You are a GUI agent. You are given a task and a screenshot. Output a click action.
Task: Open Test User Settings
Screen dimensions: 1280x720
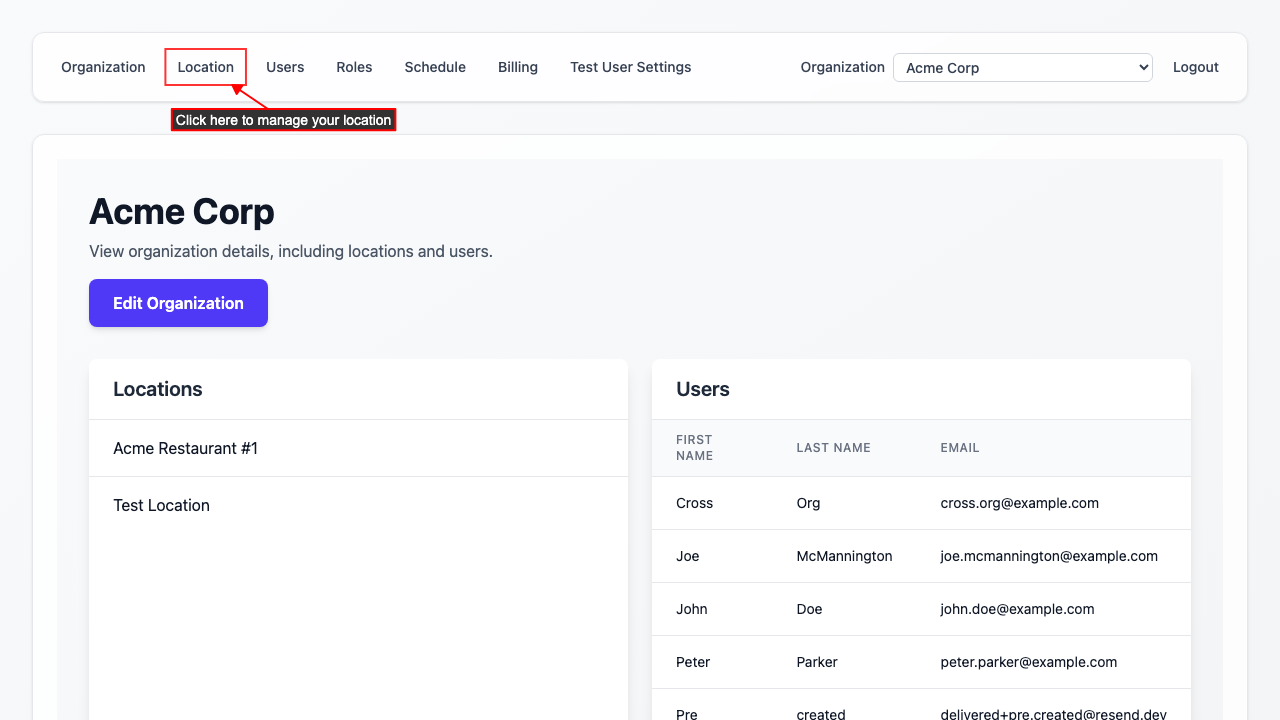pos(630,67)
